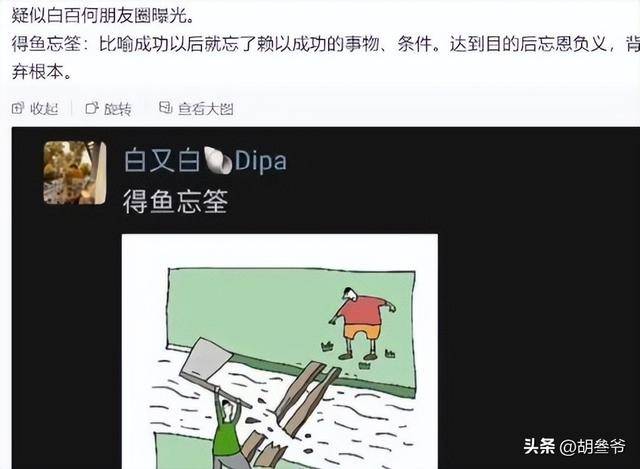Image resolution: width=640 pixels, height=469 pixels.
Task: Click the broken wooden bridge planks
Action: [x=308, y=398]
